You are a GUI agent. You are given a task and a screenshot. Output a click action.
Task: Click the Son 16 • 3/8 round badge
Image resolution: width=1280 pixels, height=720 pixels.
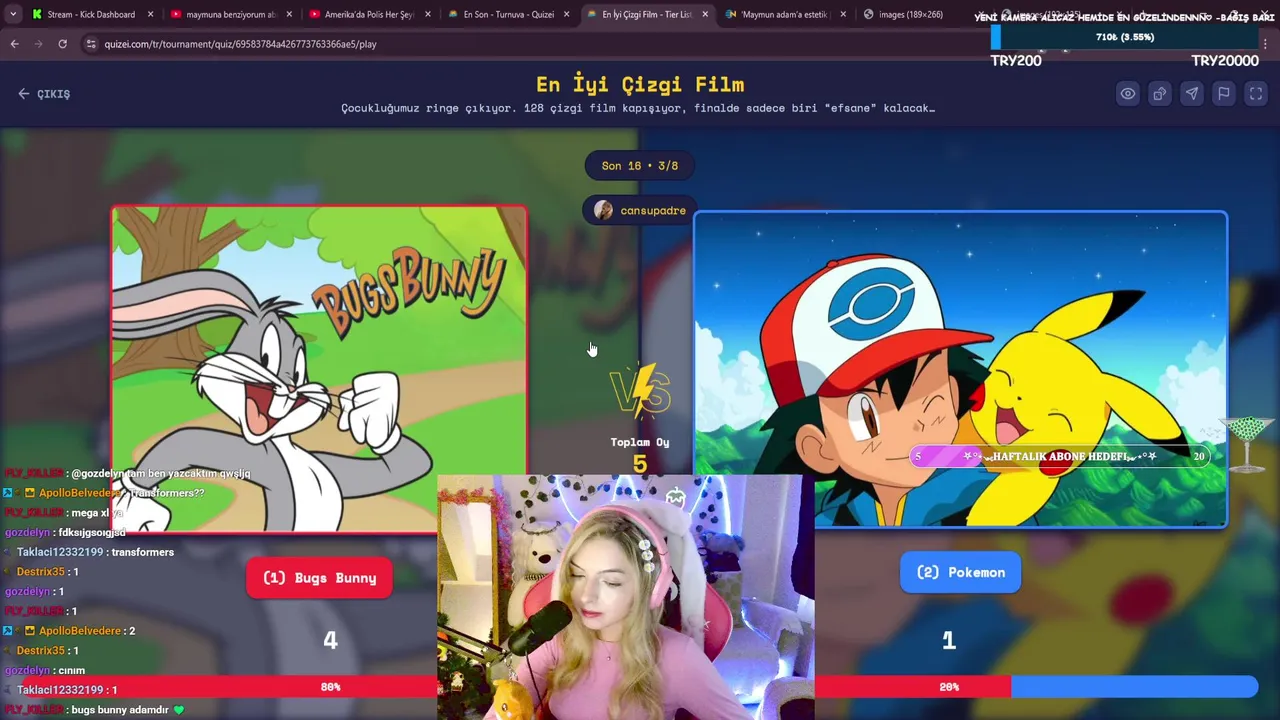tap(640, 166)
